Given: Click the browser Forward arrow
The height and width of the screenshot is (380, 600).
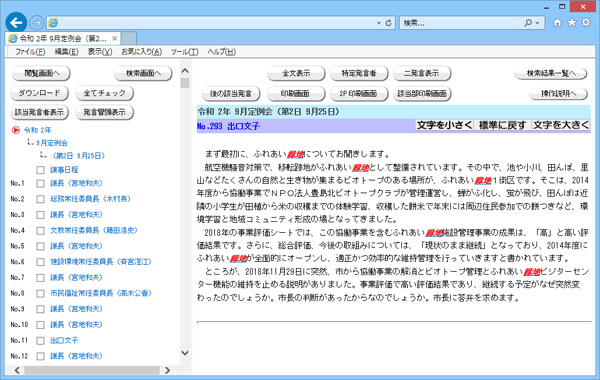Looking at the screenshot, I should (36, 23).
